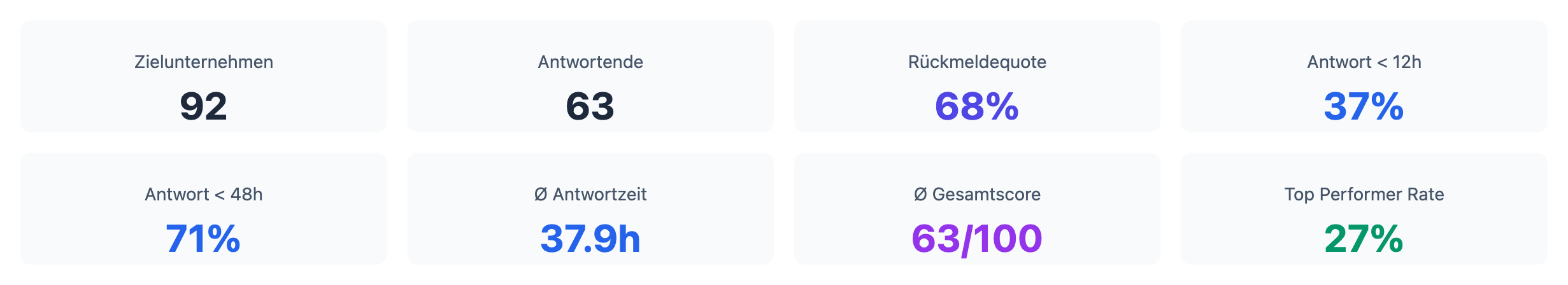
Task: Click the Antwort < 12h label
Action: 1364,62
